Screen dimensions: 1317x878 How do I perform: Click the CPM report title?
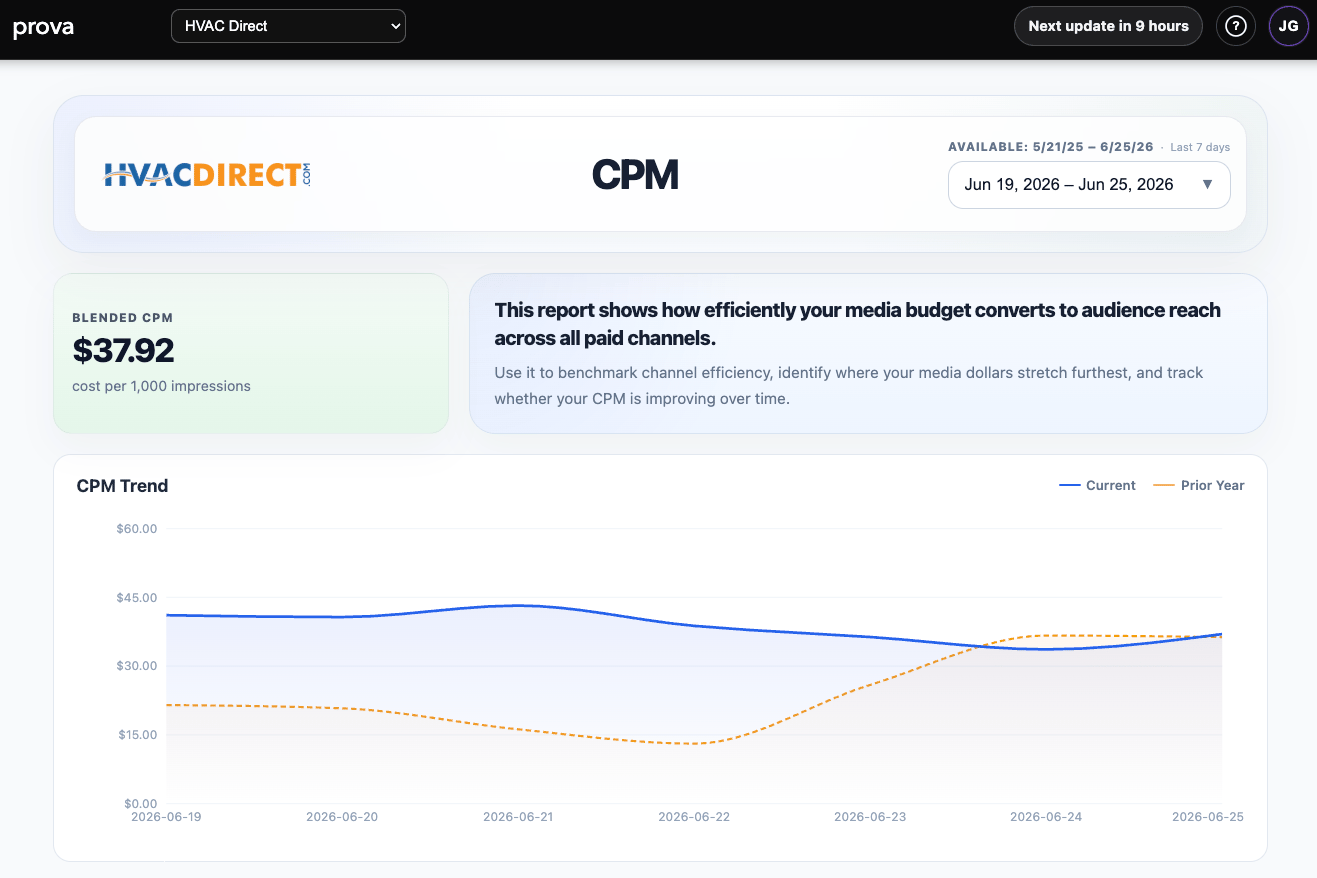pyautogui.click(x=635, y=175)
